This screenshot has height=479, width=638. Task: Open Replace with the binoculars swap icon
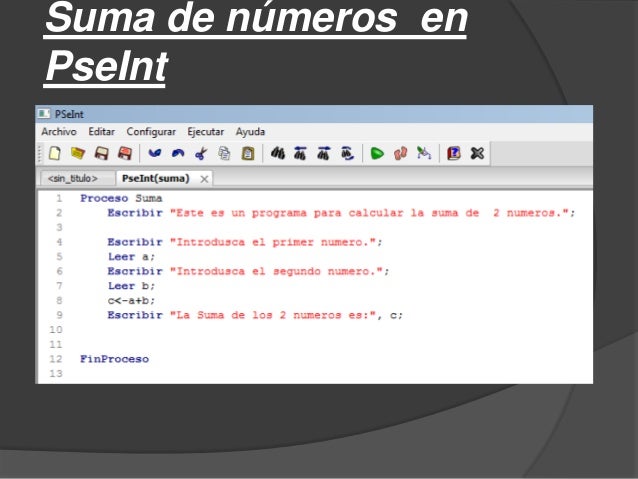[347, 153]
